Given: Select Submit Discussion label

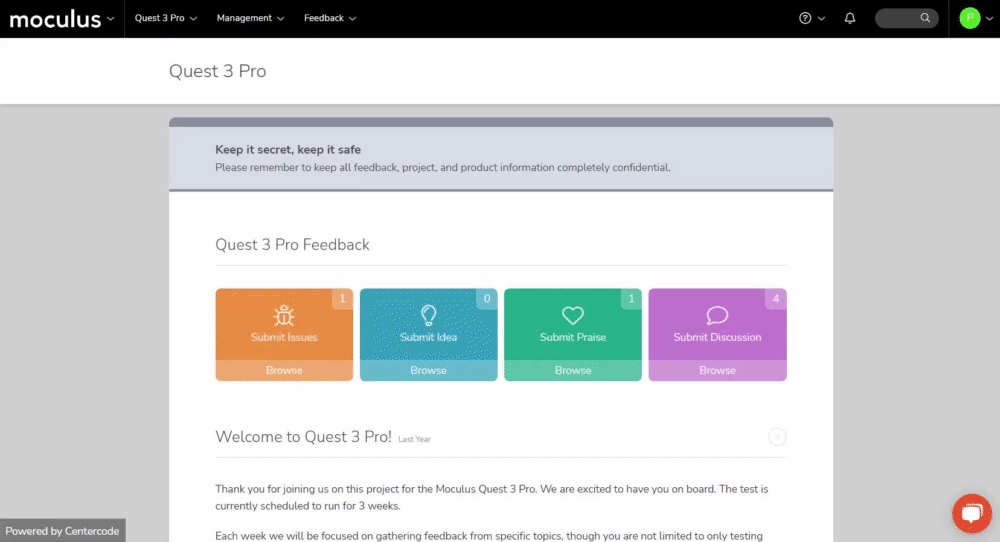Looking at the screenshot, I should [717, 337].
